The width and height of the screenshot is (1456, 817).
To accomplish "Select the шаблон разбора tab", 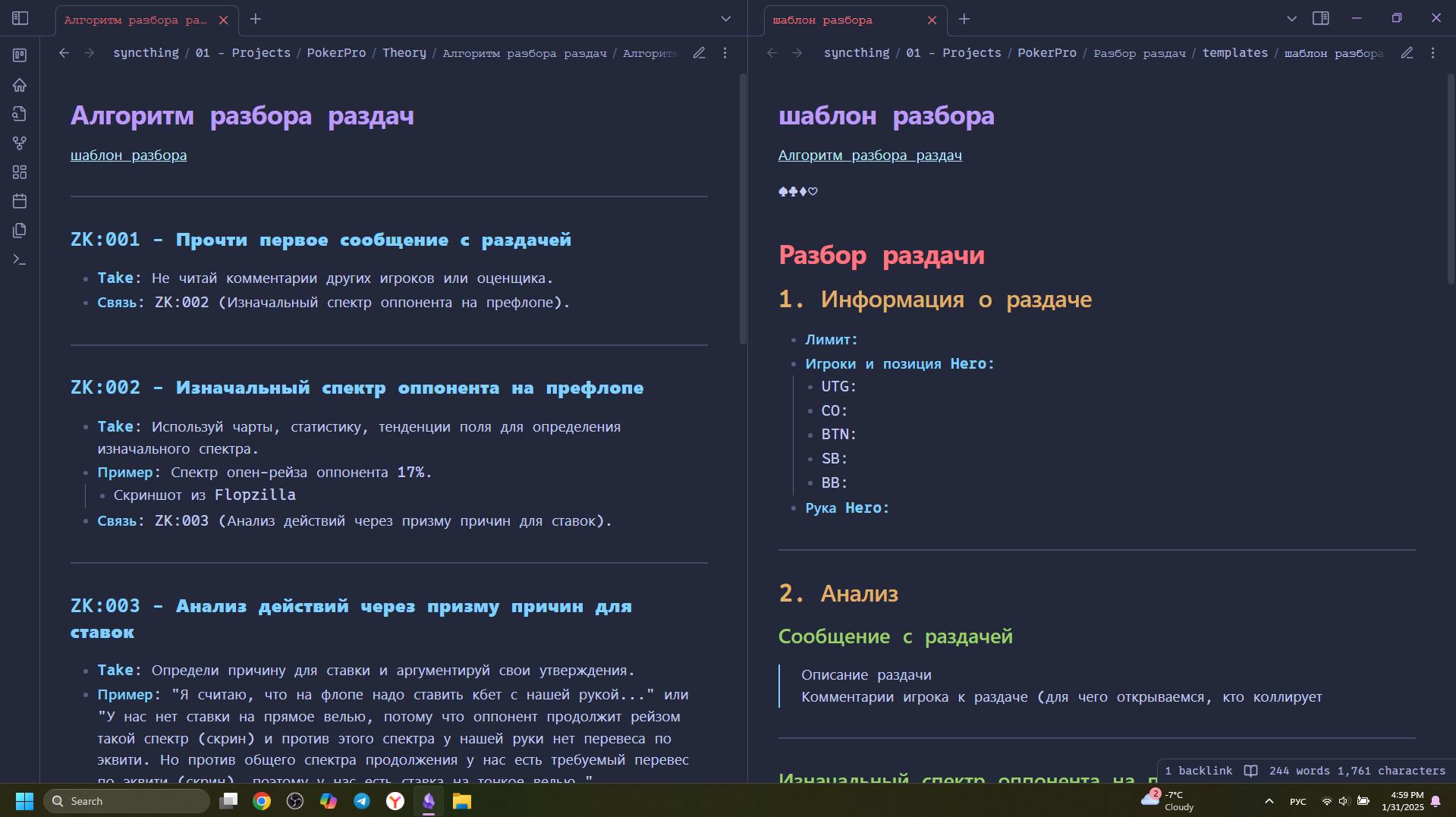I will pos(822,20).
